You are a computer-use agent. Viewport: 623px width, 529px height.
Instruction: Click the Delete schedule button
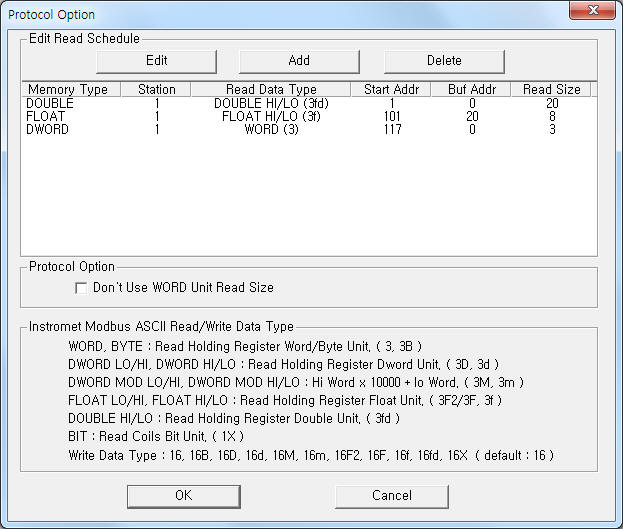coord(444,61)
